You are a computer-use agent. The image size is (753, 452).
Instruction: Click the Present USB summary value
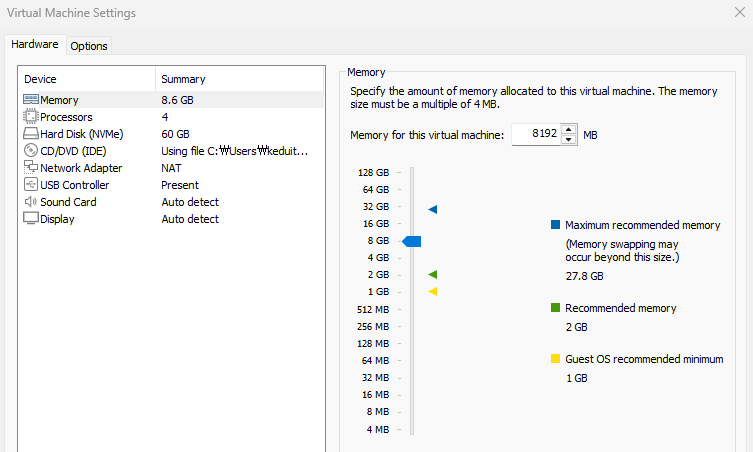[x=180, y=185]
